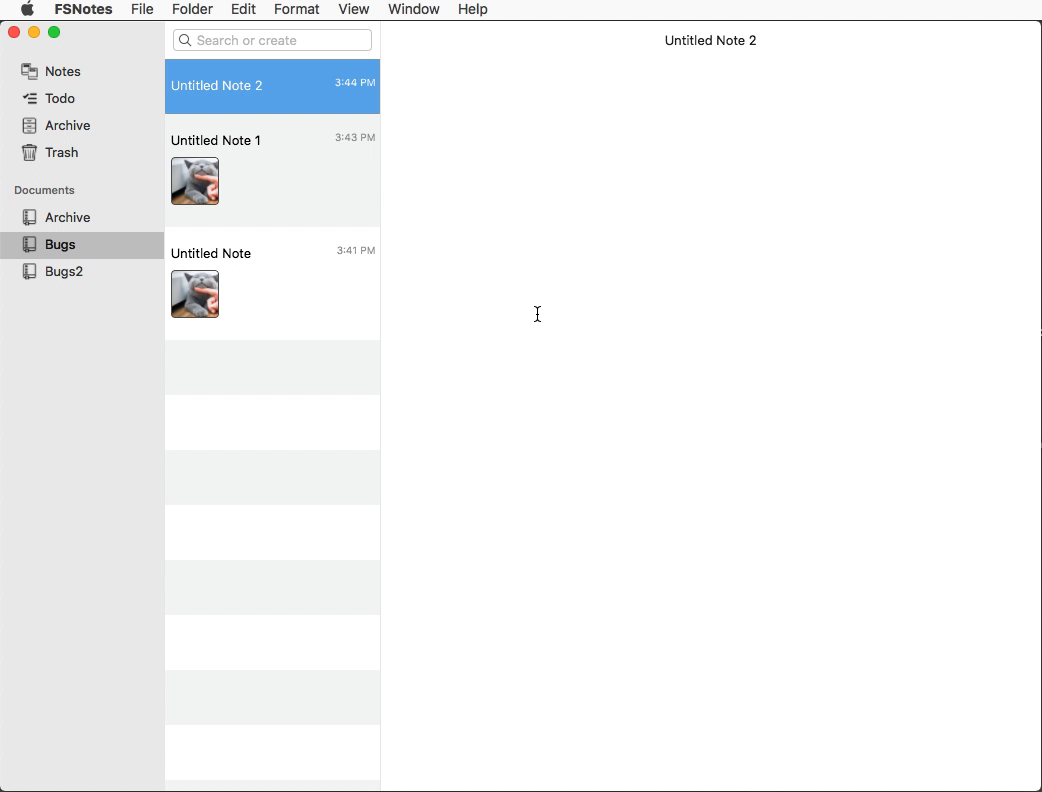The image size is (1042, 792).
Task: Click the Documents section header
Action: (44, 190)
